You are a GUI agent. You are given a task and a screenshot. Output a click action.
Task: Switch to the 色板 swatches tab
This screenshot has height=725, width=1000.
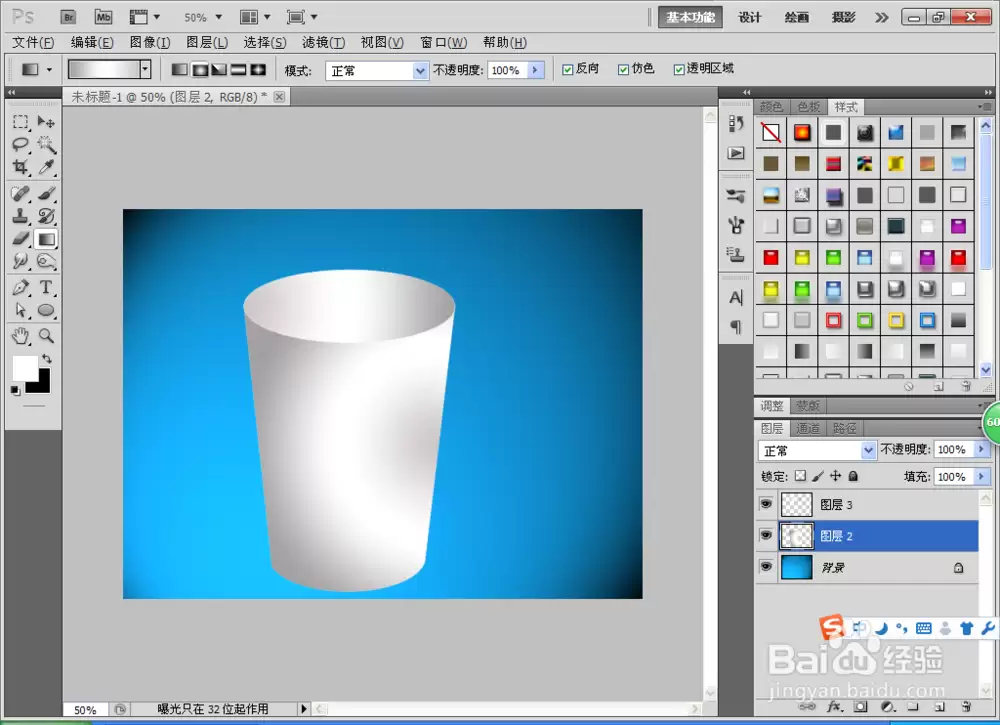point(809,107)
